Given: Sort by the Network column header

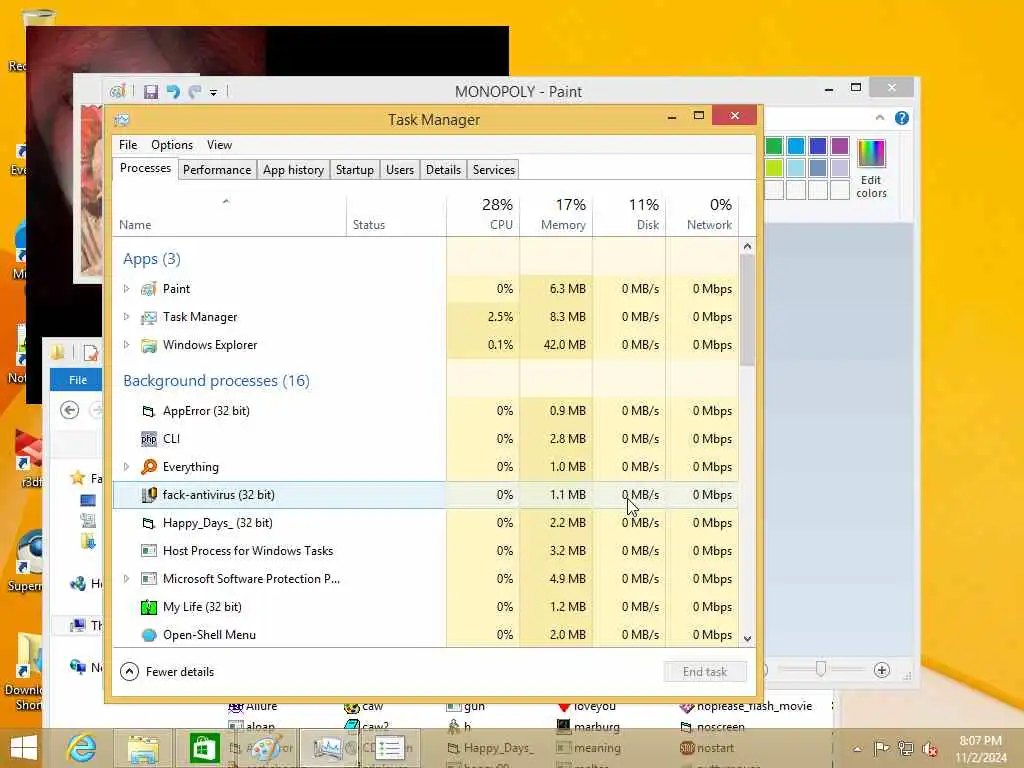Looking at the screenshot, I should pos(703,215).
